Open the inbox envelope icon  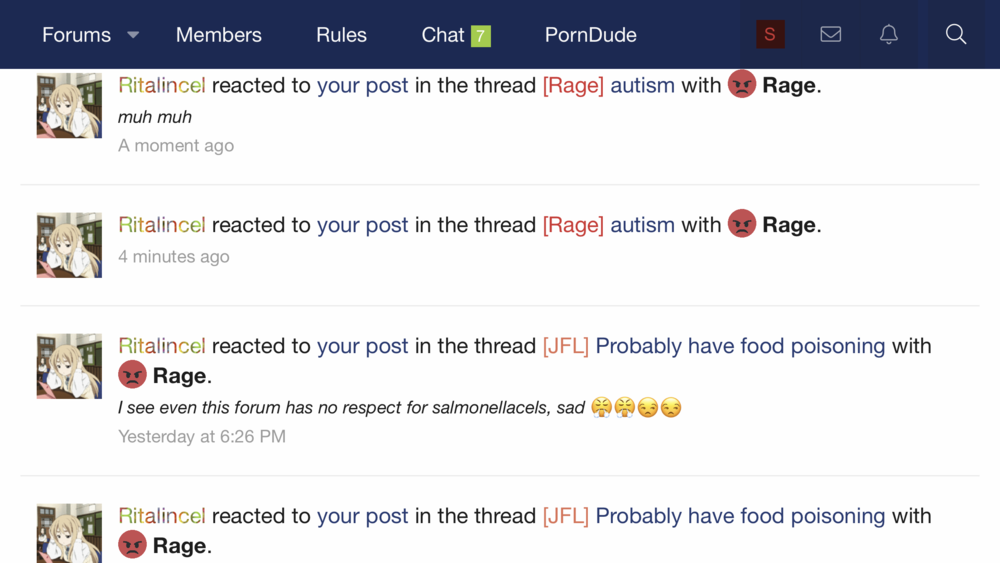pos(830,34)
